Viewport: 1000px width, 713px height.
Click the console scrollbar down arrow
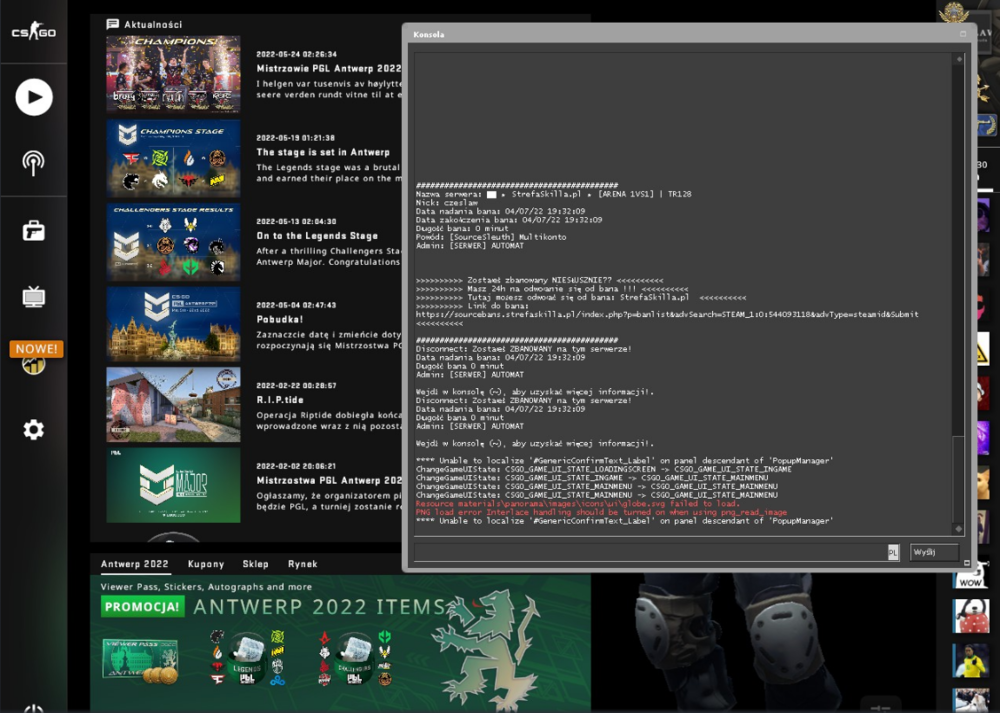[x=959, y=529]
